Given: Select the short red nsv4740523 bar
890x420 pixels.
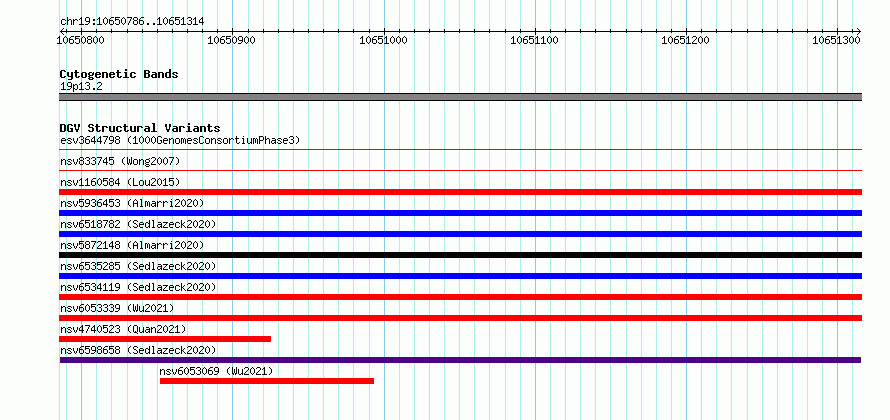Looking at the screenshot, I should (165, 339).
